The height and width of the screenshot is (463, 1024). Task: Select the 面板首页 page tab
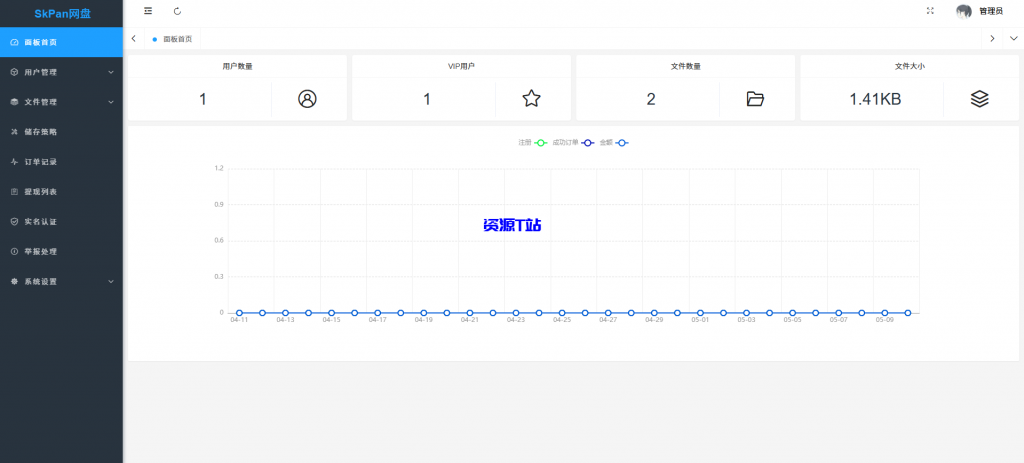[x=173, y=39]
